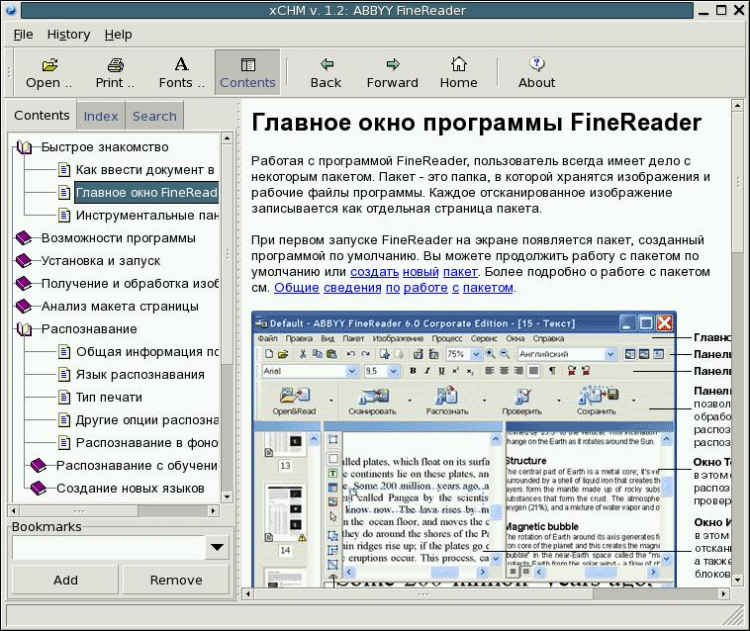Click the page view horizontal scrollbar thumb

(423, 594)
